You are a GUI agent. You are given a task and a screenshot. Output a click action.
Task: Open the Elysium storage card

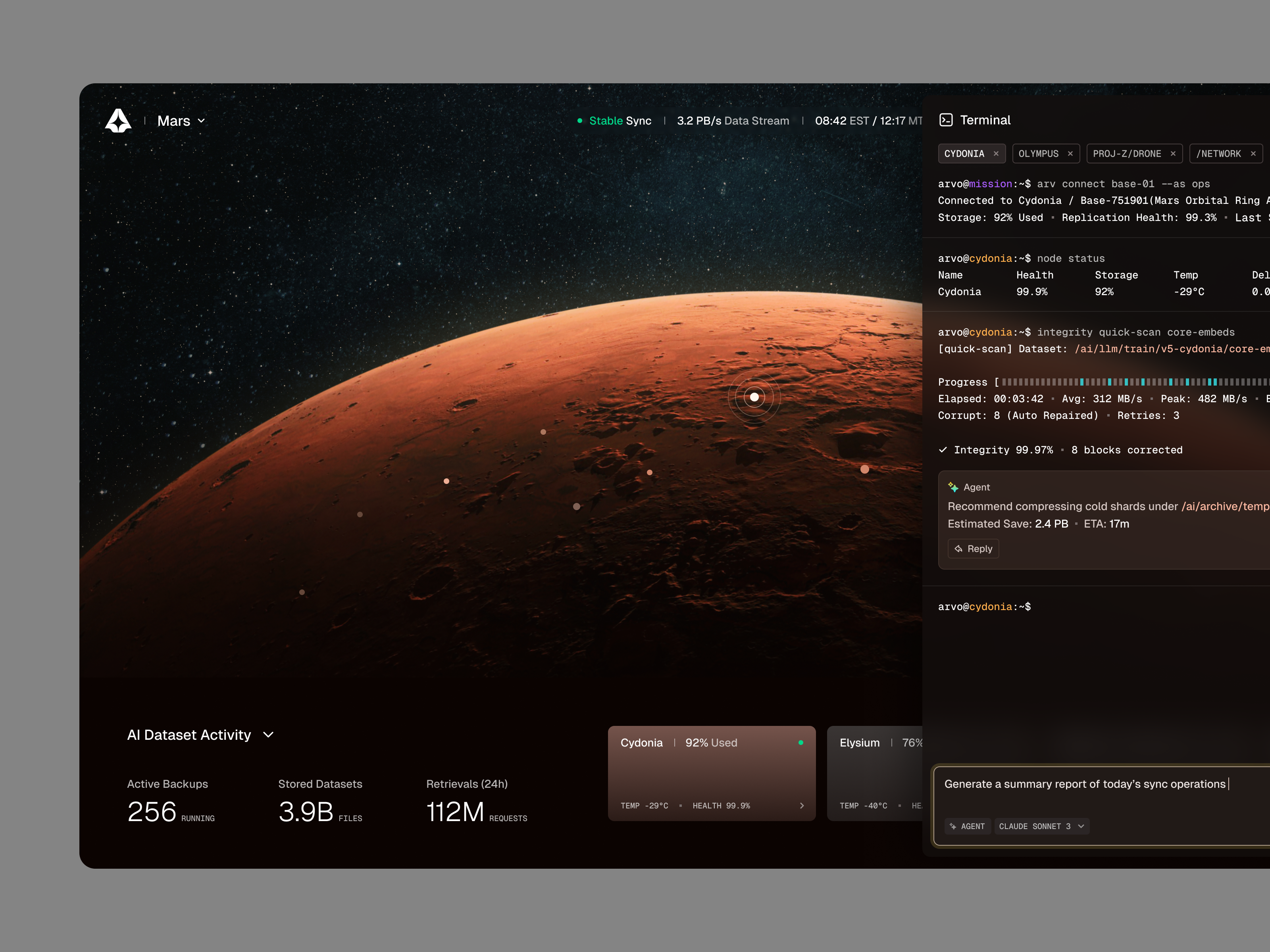click(x=874, y=773)
